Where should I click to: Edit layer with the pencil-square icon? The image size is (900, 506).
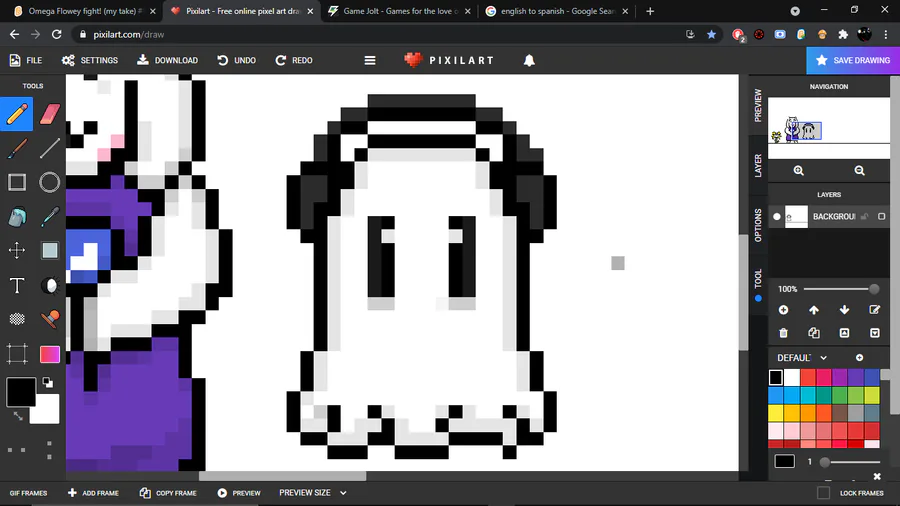click(875, 310)
